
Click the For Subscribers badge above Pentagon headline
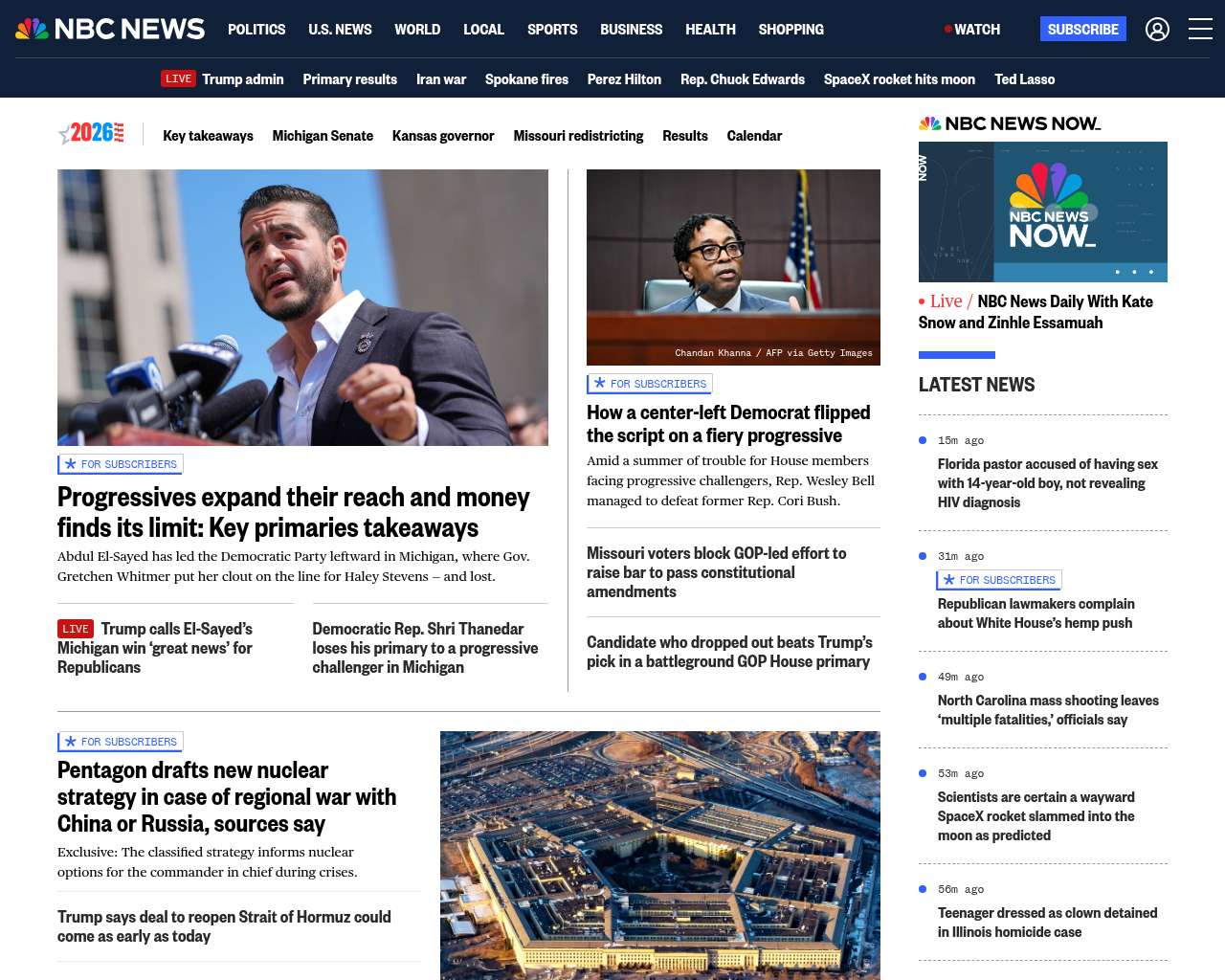coord(121,742)
